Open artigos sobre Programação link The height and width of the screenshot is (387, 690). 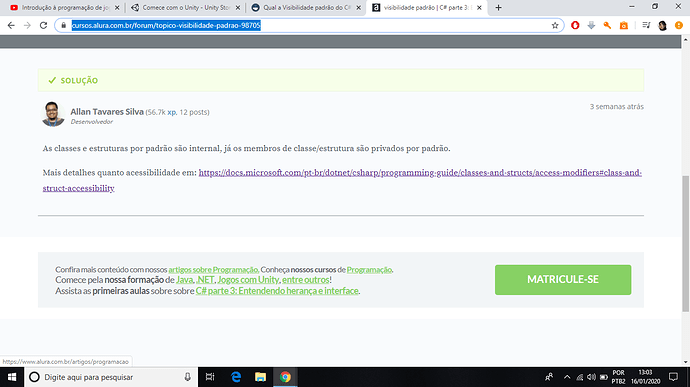point(213,269)
